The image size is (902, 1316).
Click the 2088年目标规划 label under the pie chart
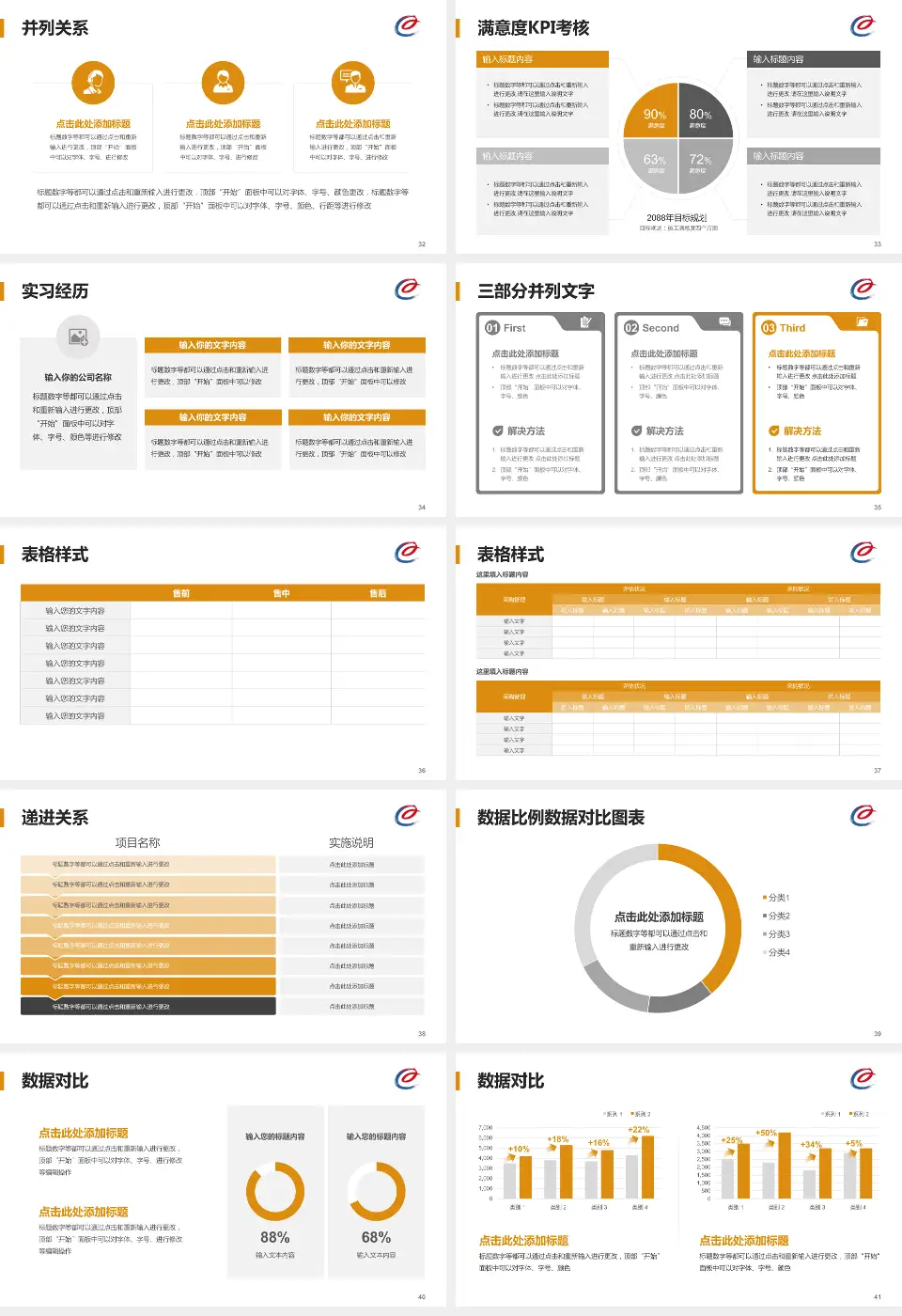[x=678, y=216]
